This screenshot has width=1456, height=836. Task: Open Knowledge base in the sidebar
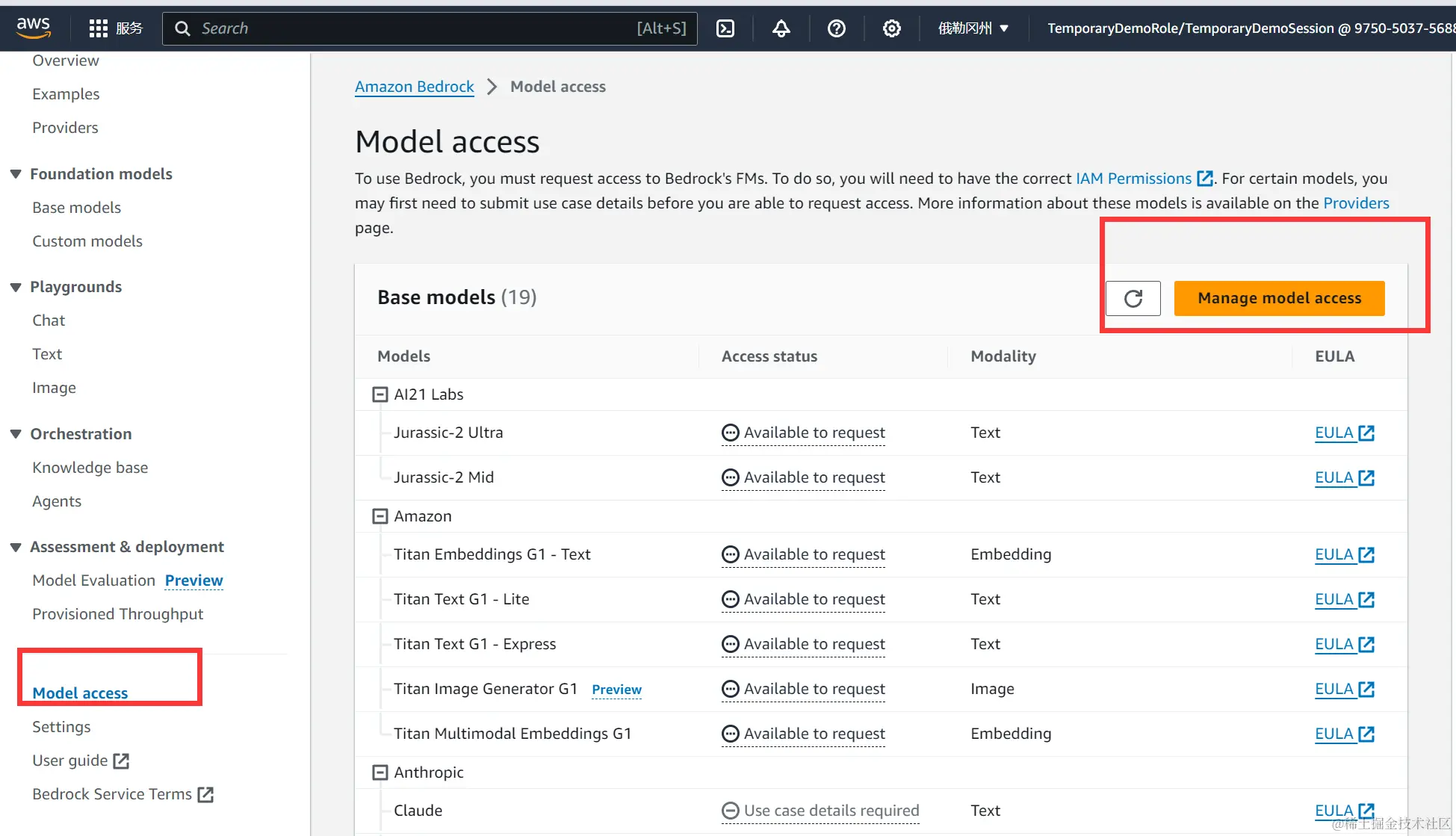coord(90,468)
